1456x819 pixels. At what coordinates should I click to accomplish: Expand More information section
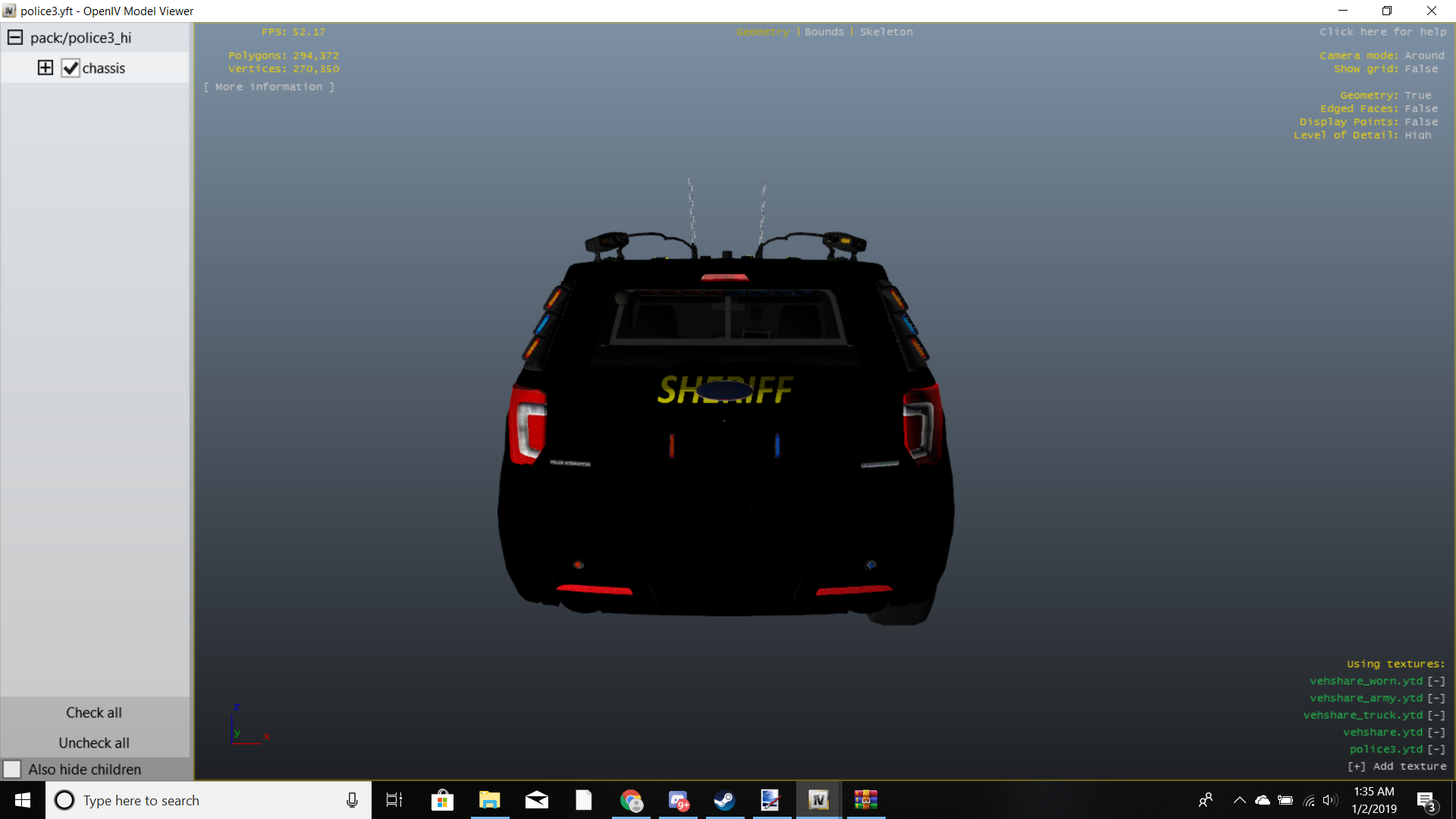click(x=269, y=87)
